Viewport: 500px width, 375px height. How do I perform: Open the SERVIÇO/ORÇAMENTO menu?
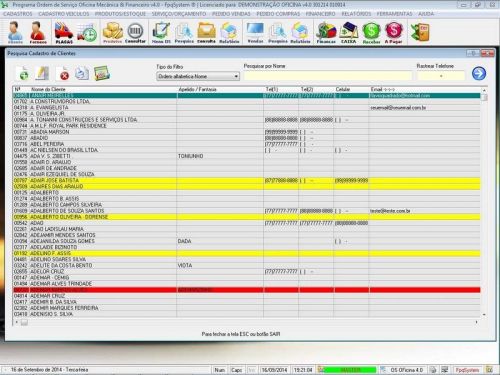[x=179, y=14]
